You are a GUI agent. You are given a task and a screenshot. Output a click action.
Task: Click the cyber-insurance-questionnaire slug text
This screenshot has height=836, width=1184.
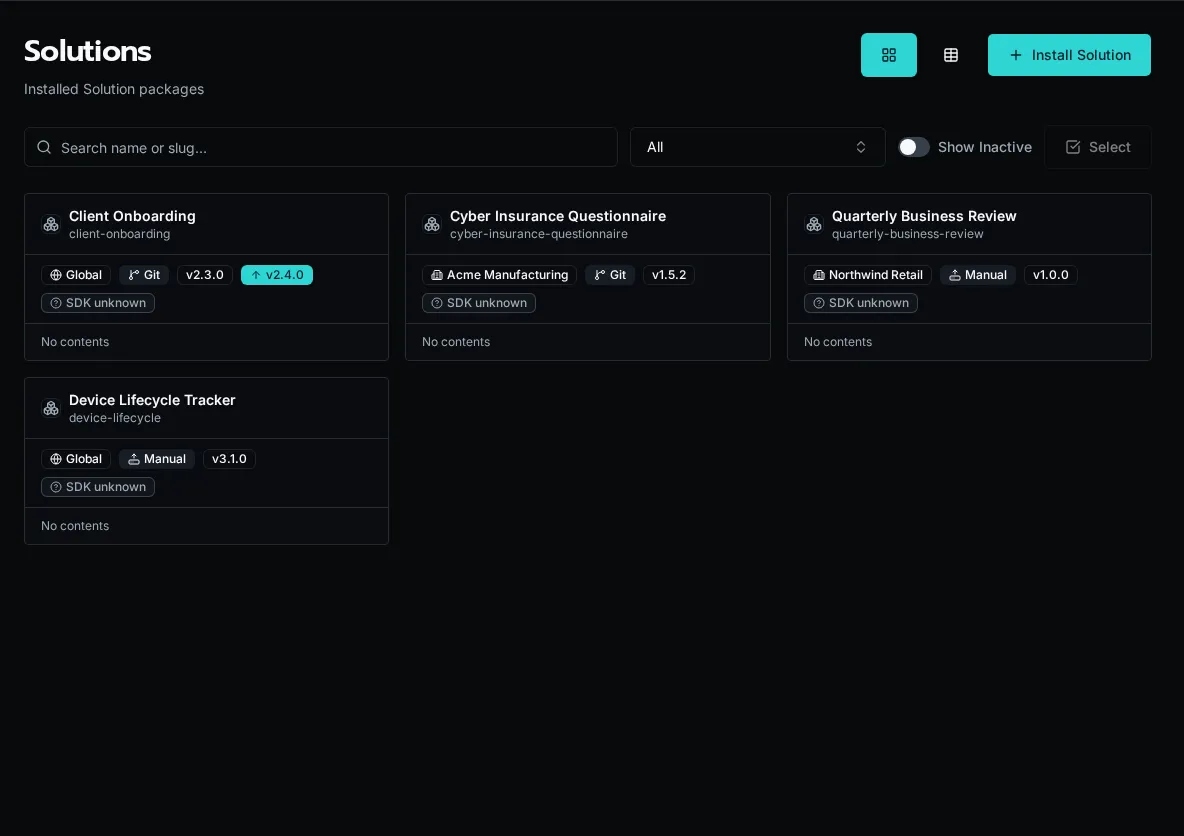coord(539,234)
